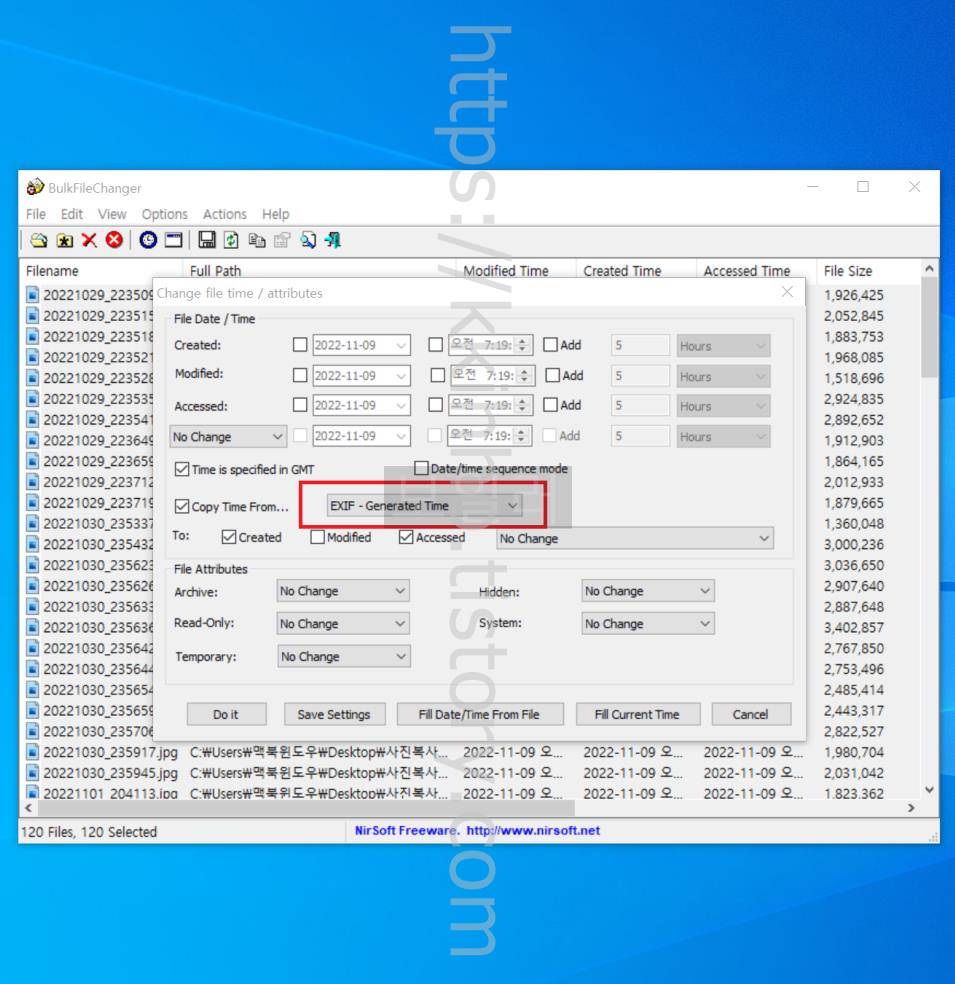The image size is (955, 984).
Task: Click the Do it button
Action: click(x=226, y=714)
